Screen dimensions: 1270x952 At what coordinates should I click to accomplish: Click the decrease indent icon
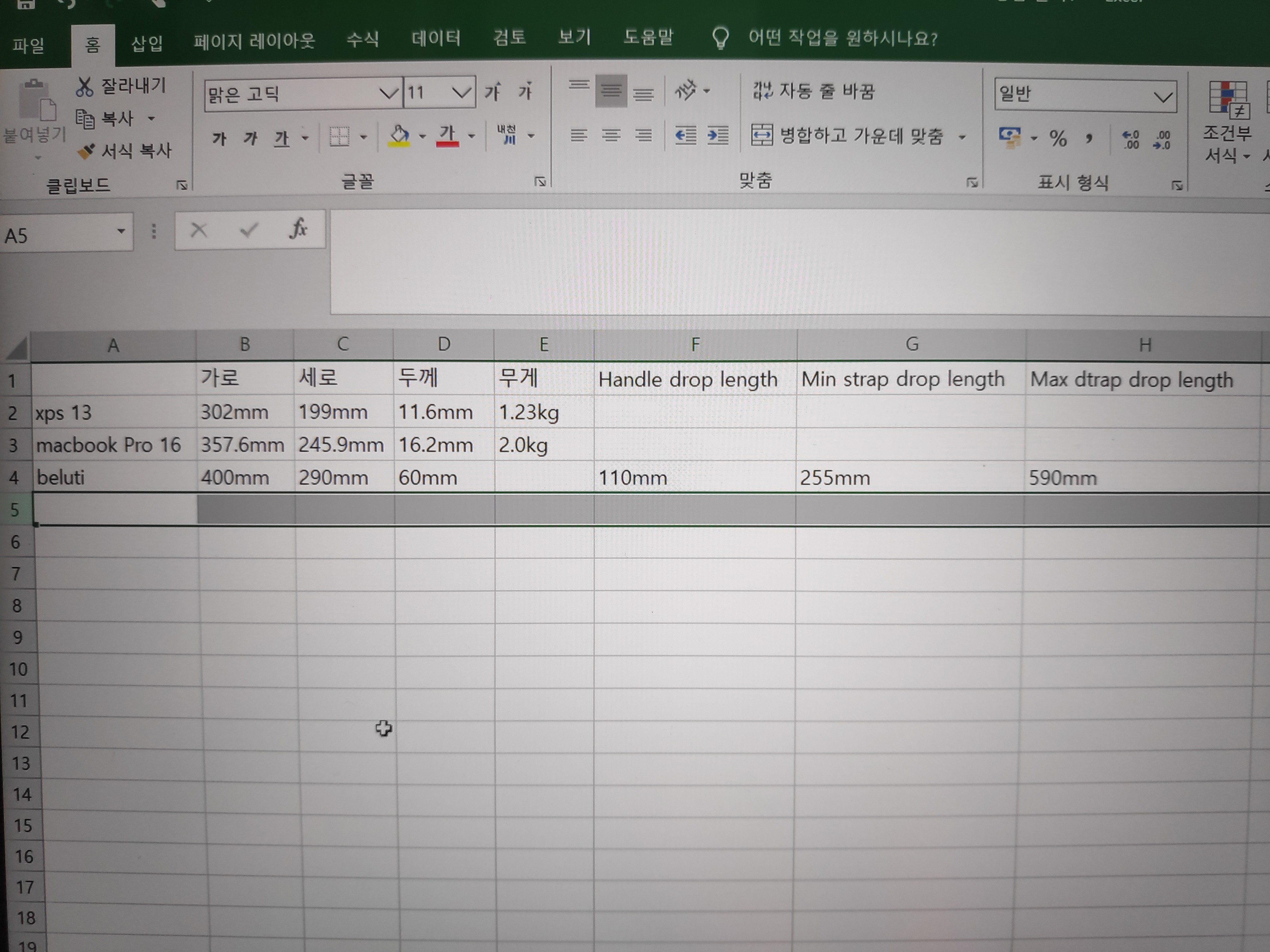pos(685,135)
